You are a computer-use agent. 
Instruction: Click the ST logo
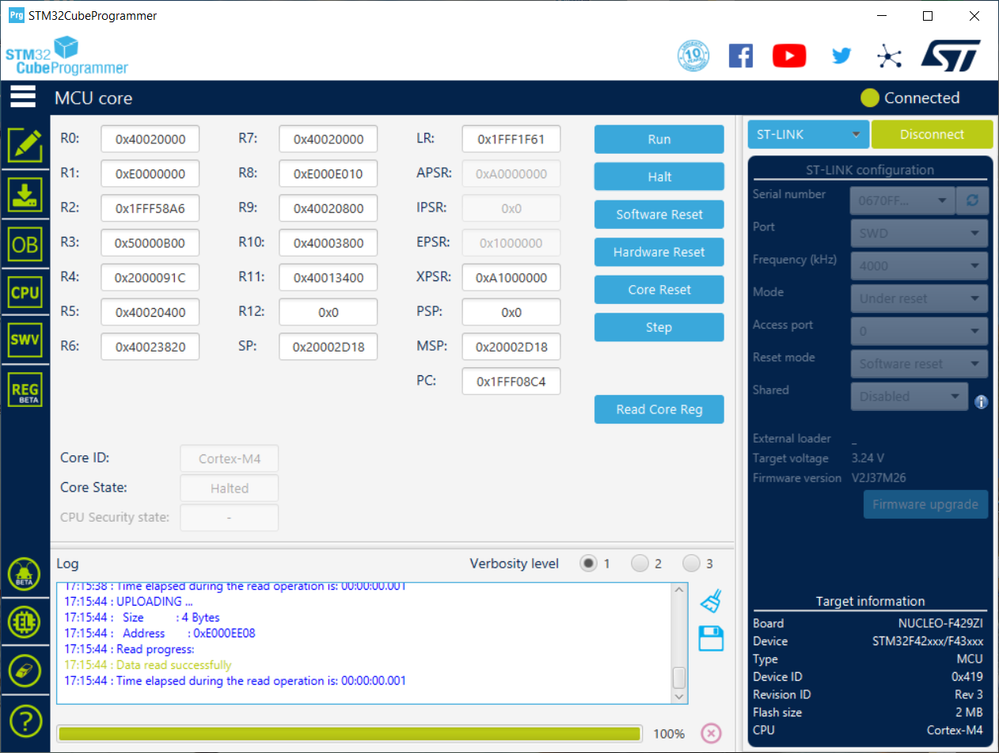[x=951, y=56]
